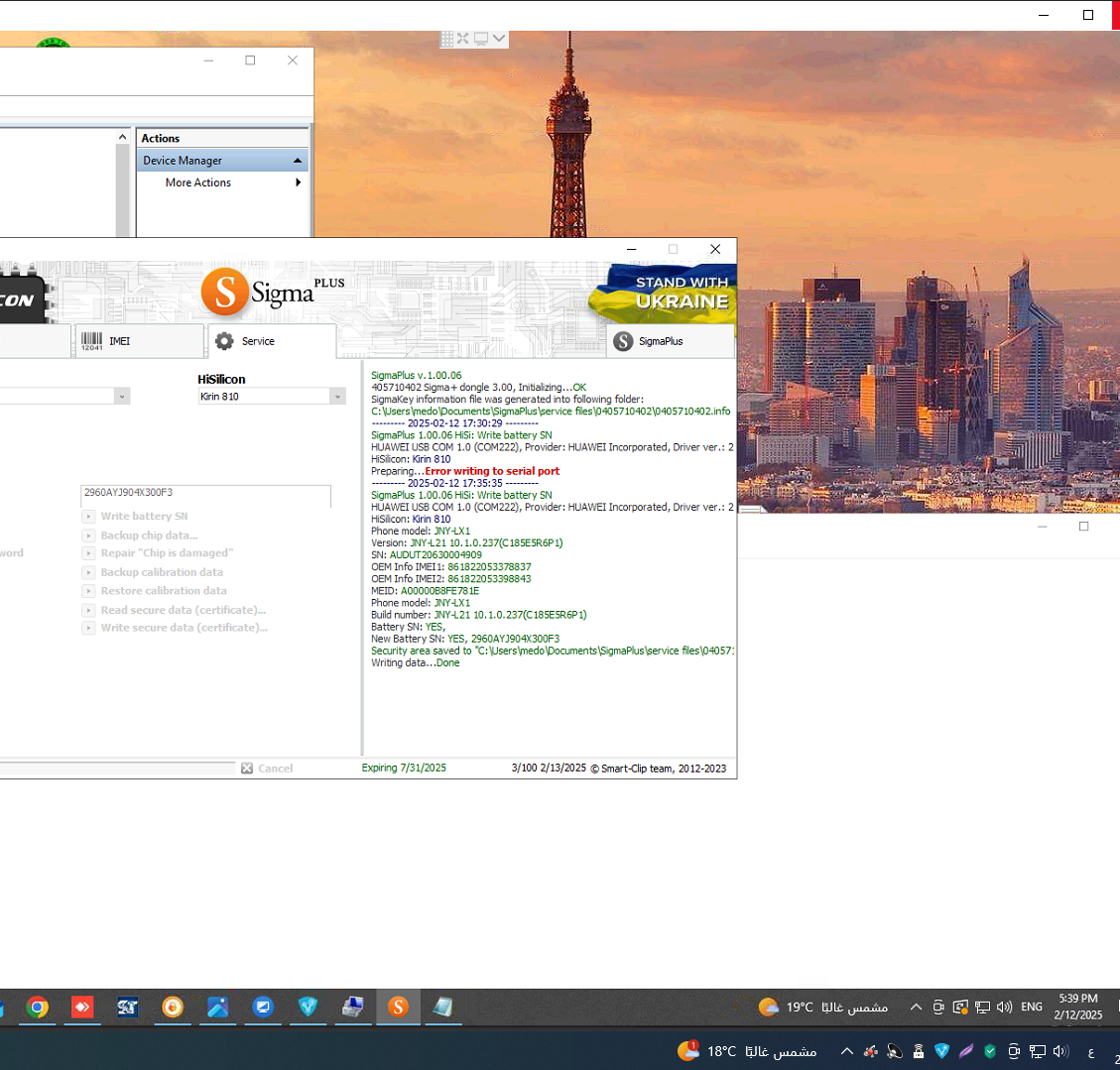
Task: Click the purple feather tray icon
Action: (966, 1051)
